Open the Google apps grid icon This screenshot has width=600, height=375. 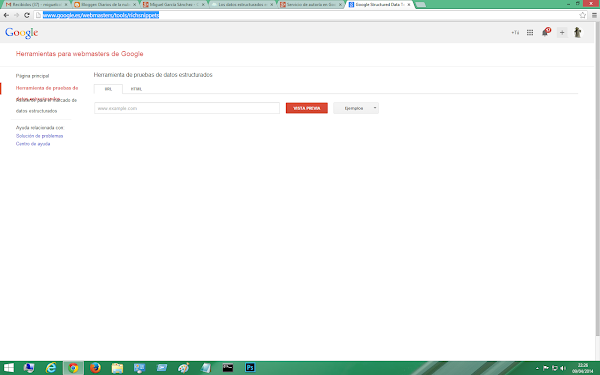[x=530, y=33]
